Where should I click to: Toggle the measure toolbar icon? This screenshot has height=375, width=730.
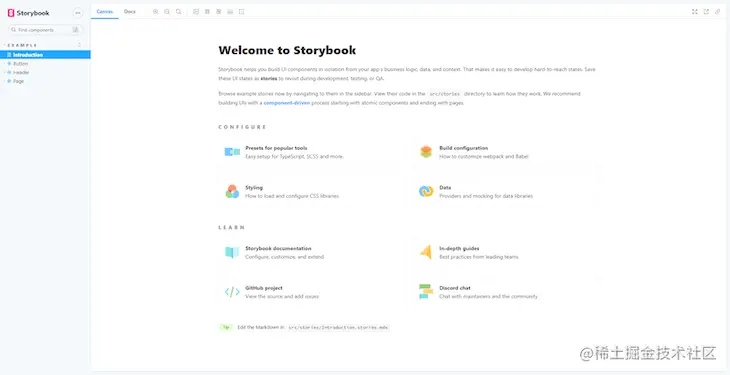click(x=230, y=12)
